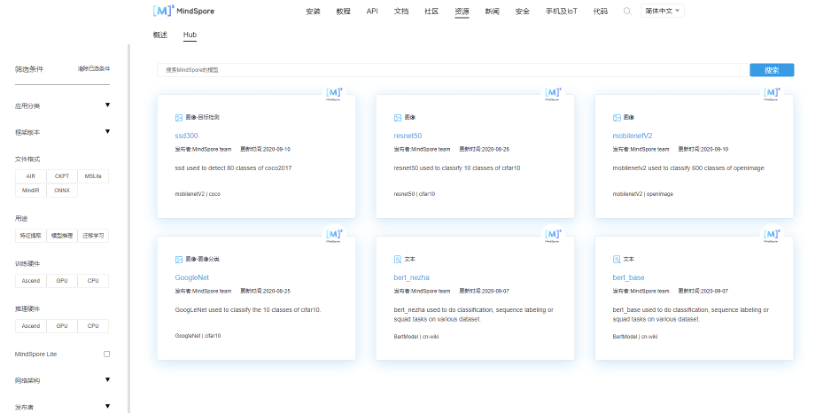Toggle the CKPT file format filter
Image resolution: width=832 pixels, height=414 pixels.
[x=62, y=176]
